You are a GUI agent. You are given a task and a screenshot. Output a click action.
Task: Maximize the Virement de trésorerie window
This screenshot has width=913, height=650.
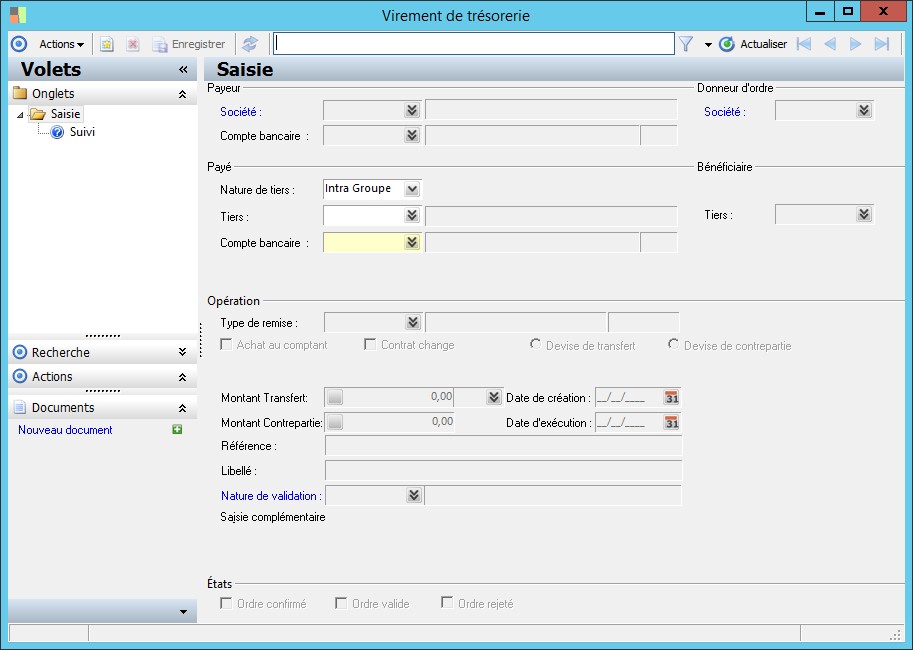point(848,11)
